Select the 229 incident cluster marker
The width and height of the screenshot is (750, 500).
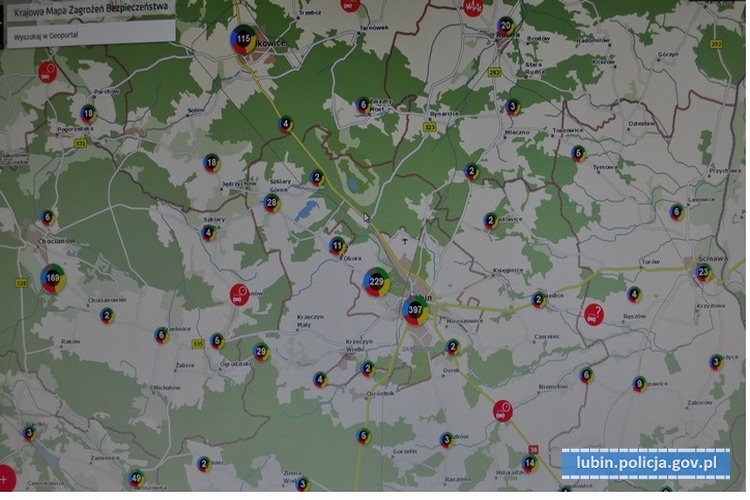tap(377, 282)
